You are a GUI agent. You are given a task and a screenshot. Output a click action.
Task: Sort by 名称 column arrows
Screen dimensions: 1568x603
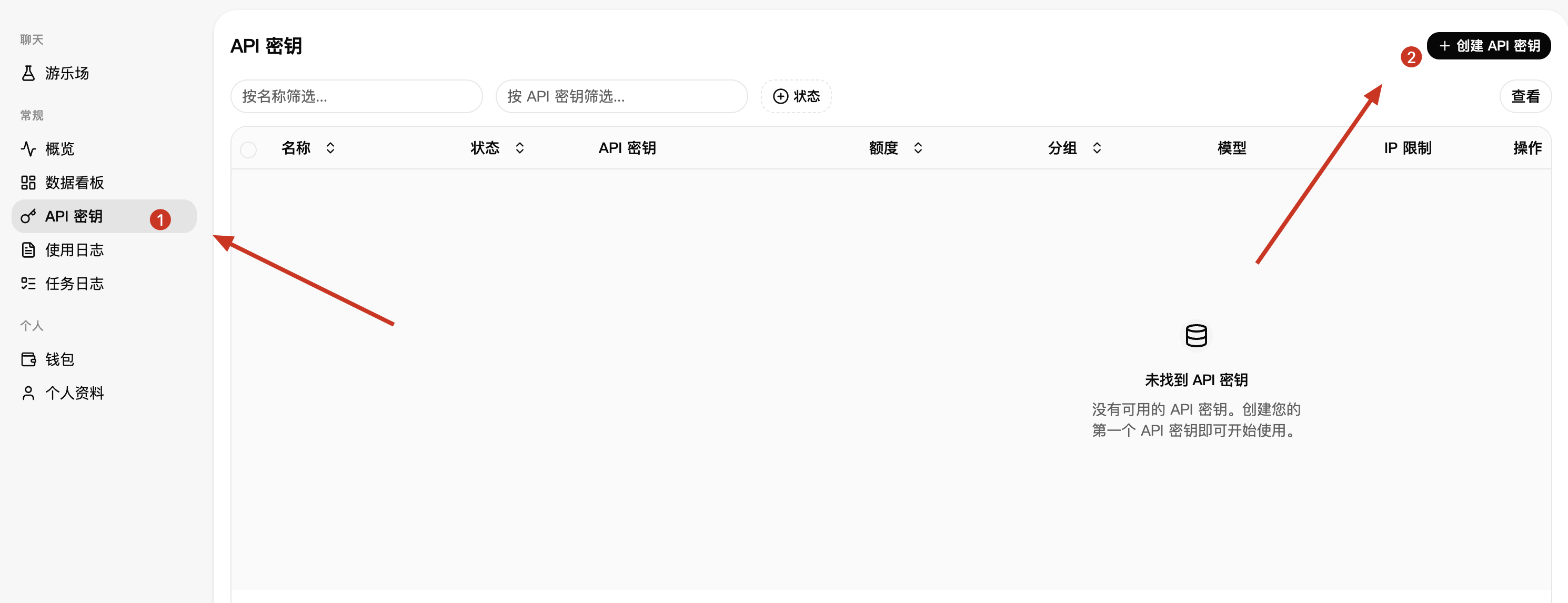330,148
